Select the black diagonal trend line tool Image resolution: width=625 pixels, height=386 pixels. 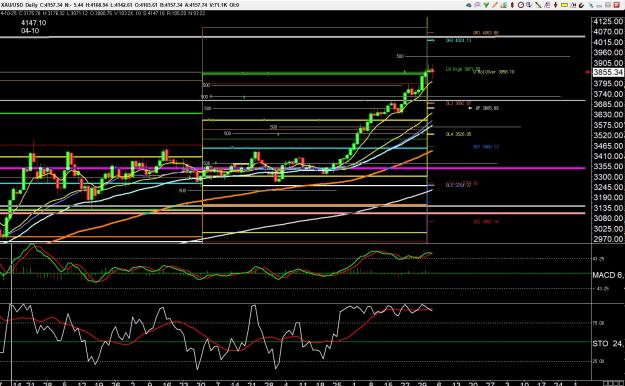click(538, 5)
